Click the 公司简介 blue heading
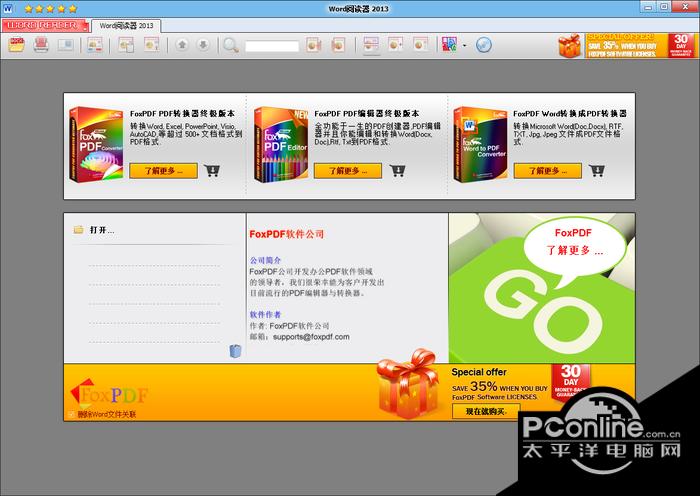The image size is (700, 496). 265,260
